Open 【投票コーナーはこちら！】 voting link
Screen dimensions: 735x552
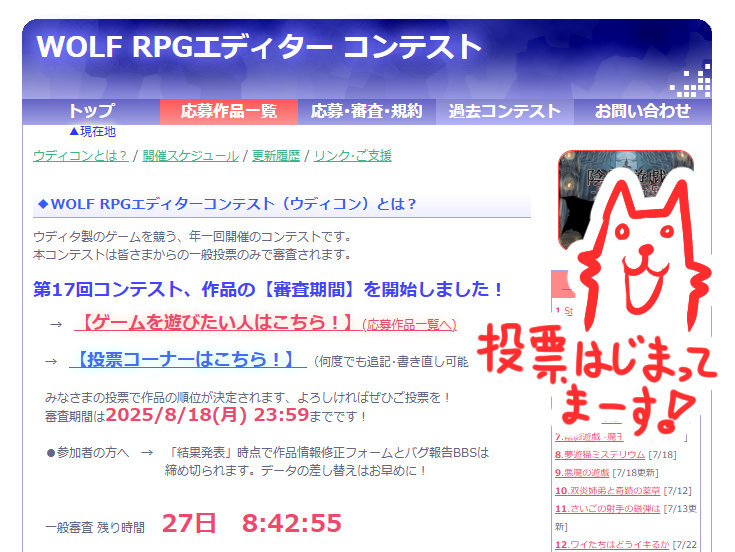coord(188,359)
